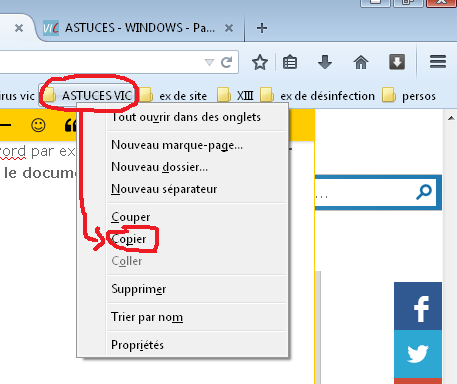The height and width of the screenshot is (384, 457).
Task: Close the ASTUCES - WINDOWS tab
Action: coord(229,28)
